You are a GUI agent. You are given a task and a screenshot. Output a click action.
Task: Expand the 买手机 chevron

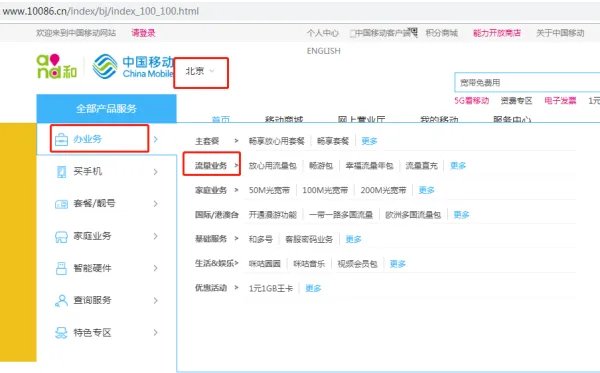coord(155,172)
